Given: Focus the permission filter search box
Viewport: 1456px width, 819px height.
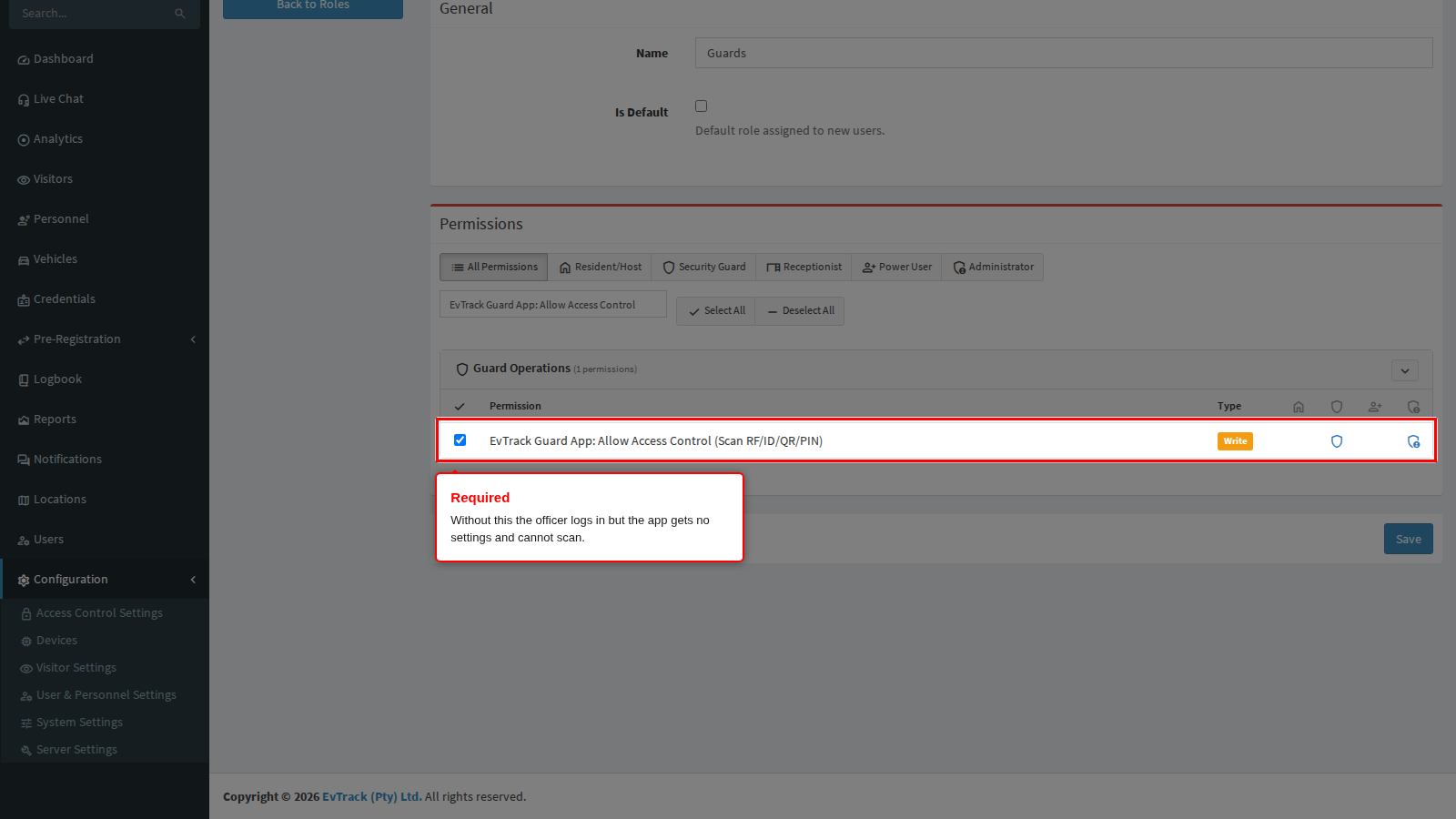Looking at the screenshot, I should pos(553,305).
